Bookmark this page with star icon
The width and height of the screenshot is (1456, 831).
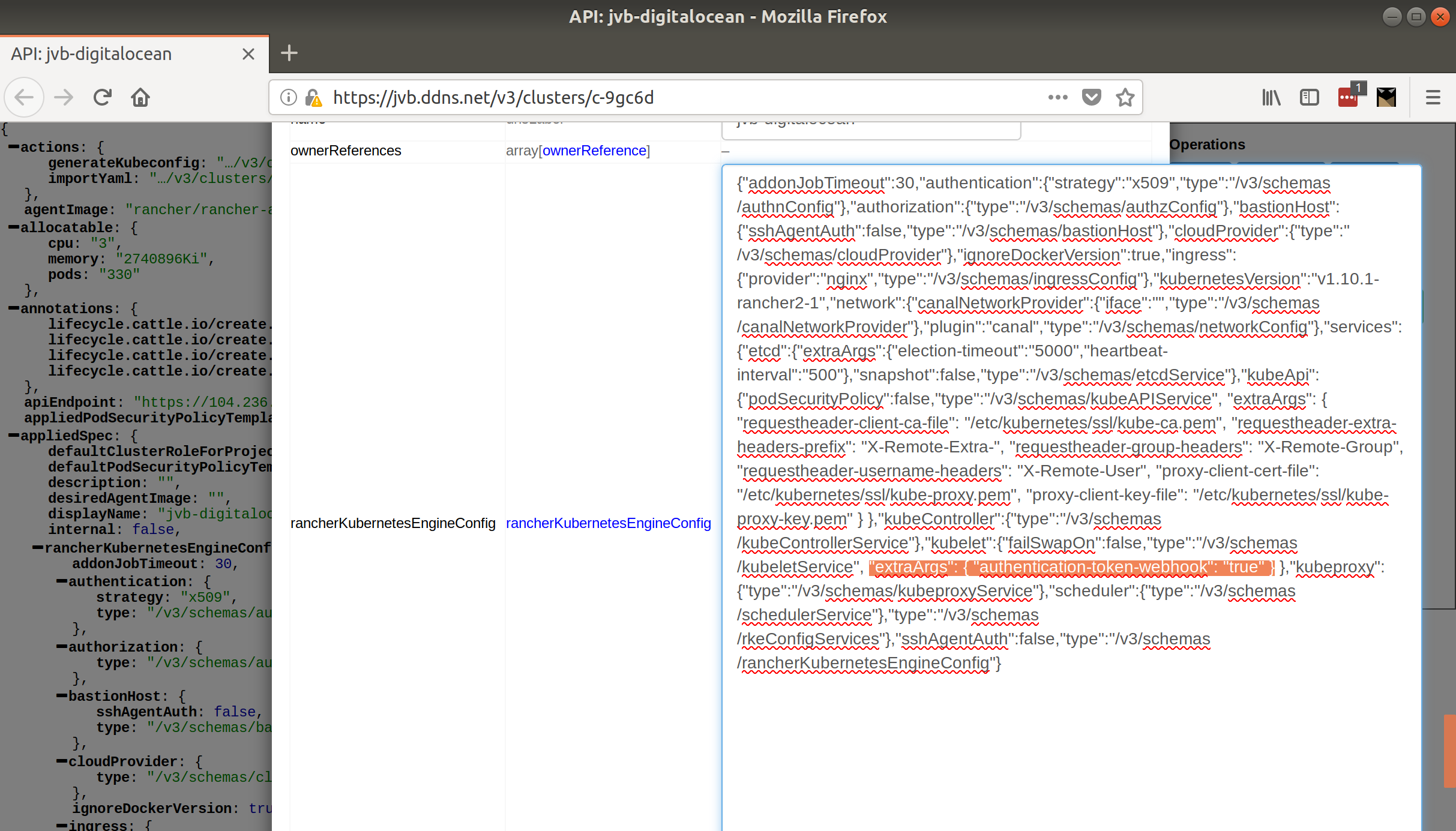(1125, 97)
